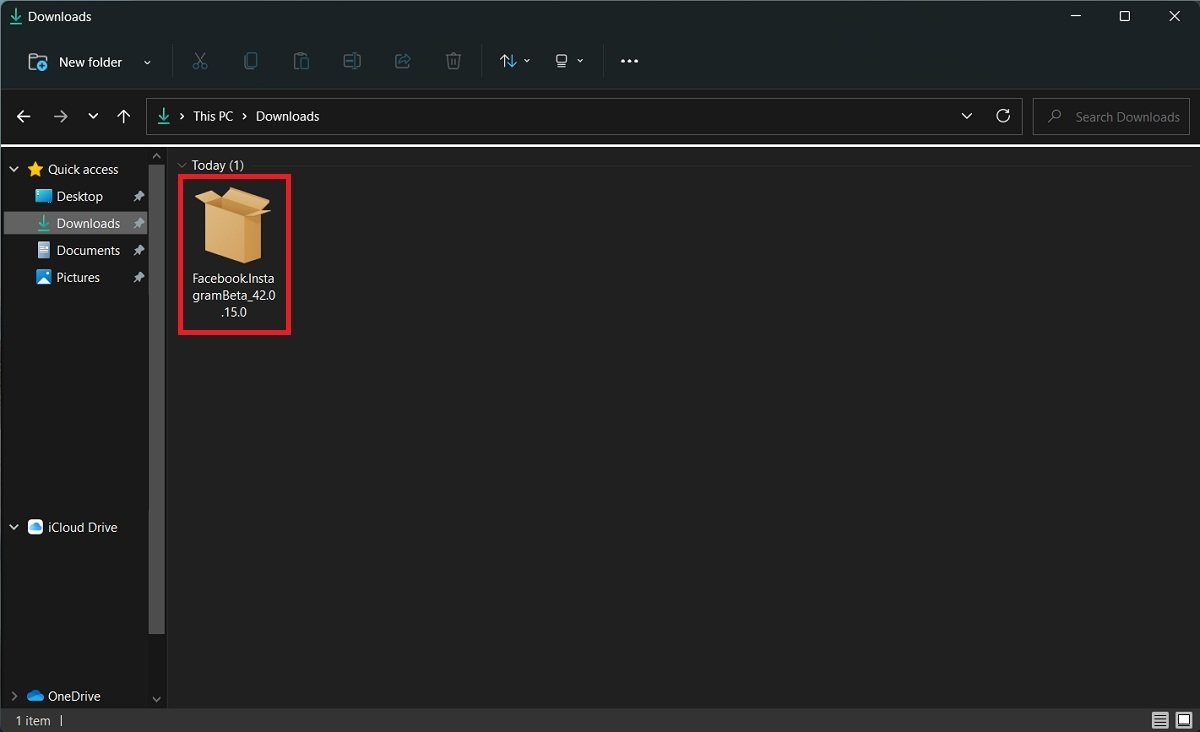
Task: Collapse the Quick access tree node
Action: tap(14, 169)
